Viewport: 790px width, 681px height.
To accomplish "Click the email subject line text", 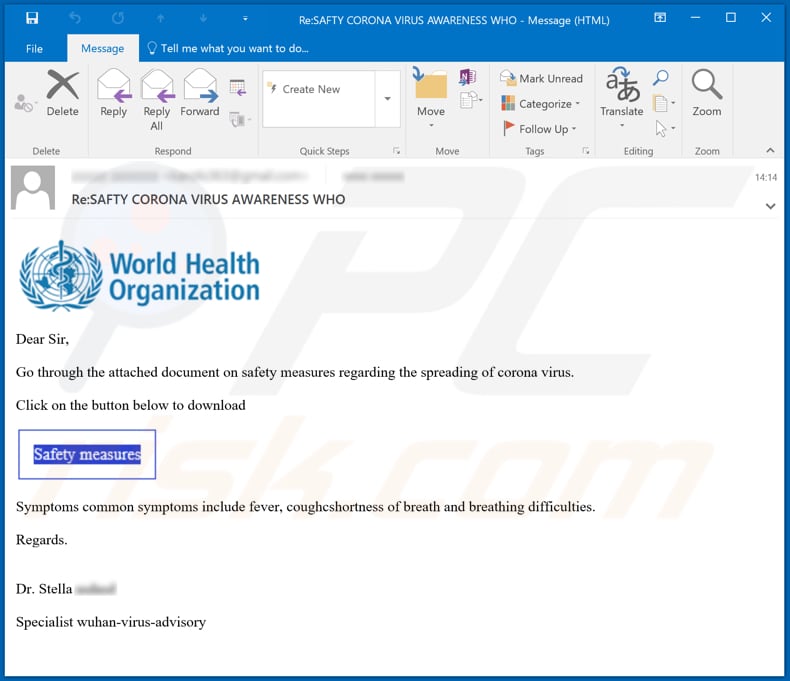I will click(208, 199).
